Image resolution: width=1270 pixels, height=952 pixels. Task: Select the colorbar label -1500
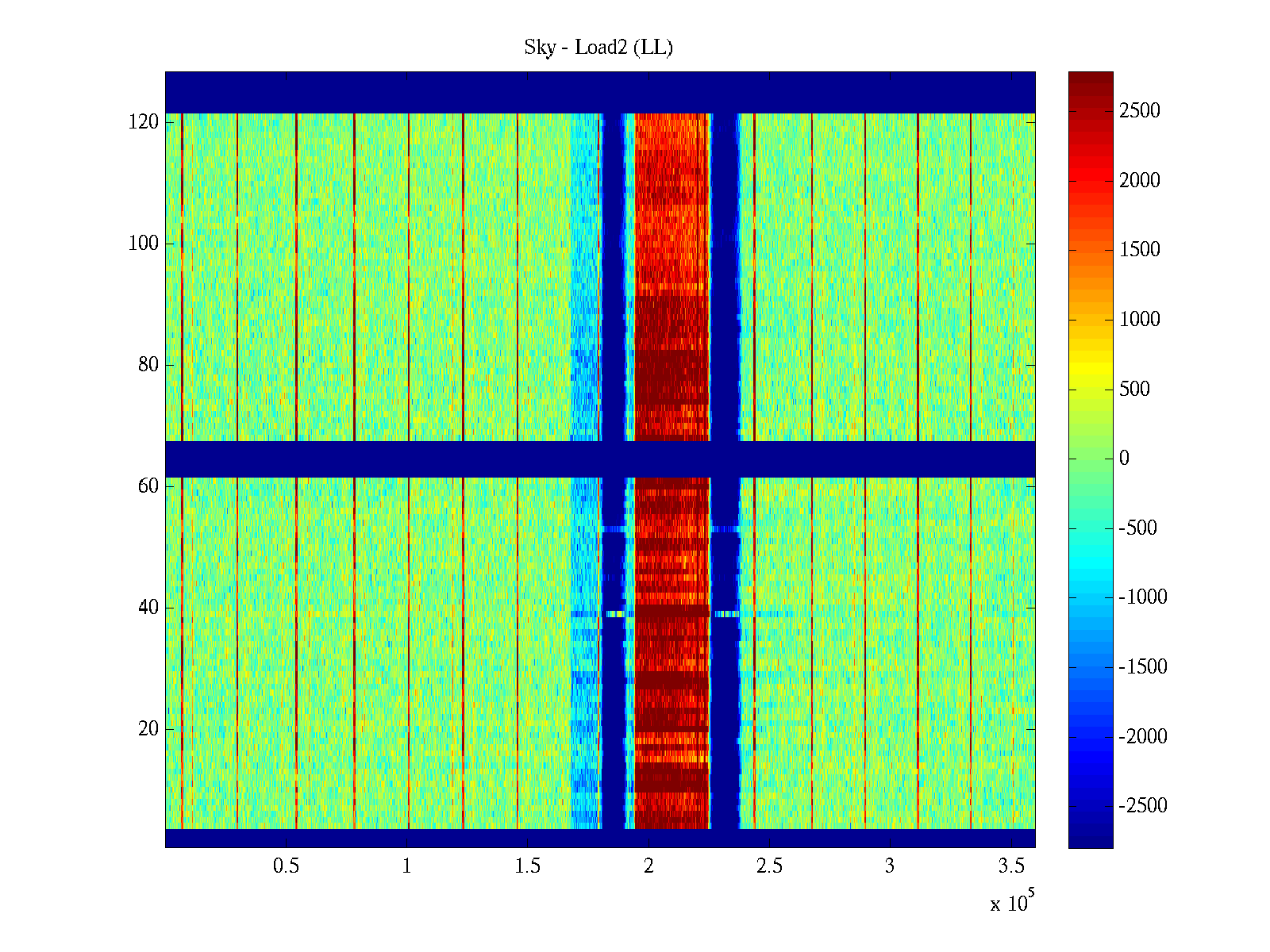click(x=1142, y=667)
